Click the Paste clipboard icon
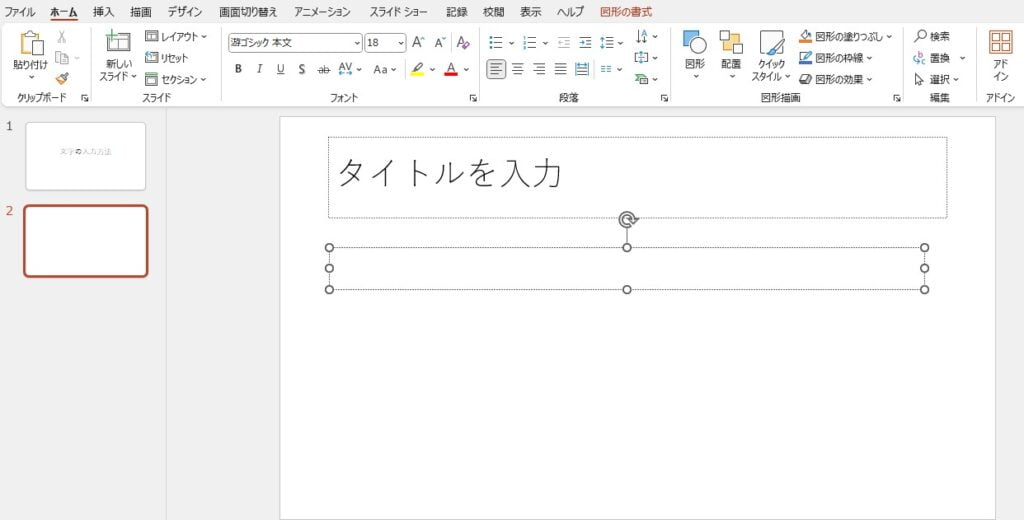 click(x=31, y=44)
